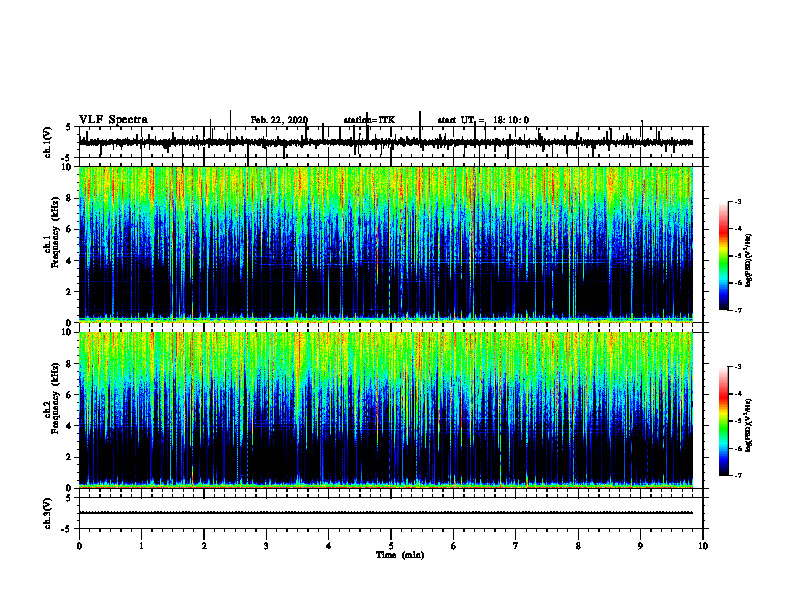The image size is (792, 612).
Task: Click time axis tick label "7"
Action: [516, 546]
